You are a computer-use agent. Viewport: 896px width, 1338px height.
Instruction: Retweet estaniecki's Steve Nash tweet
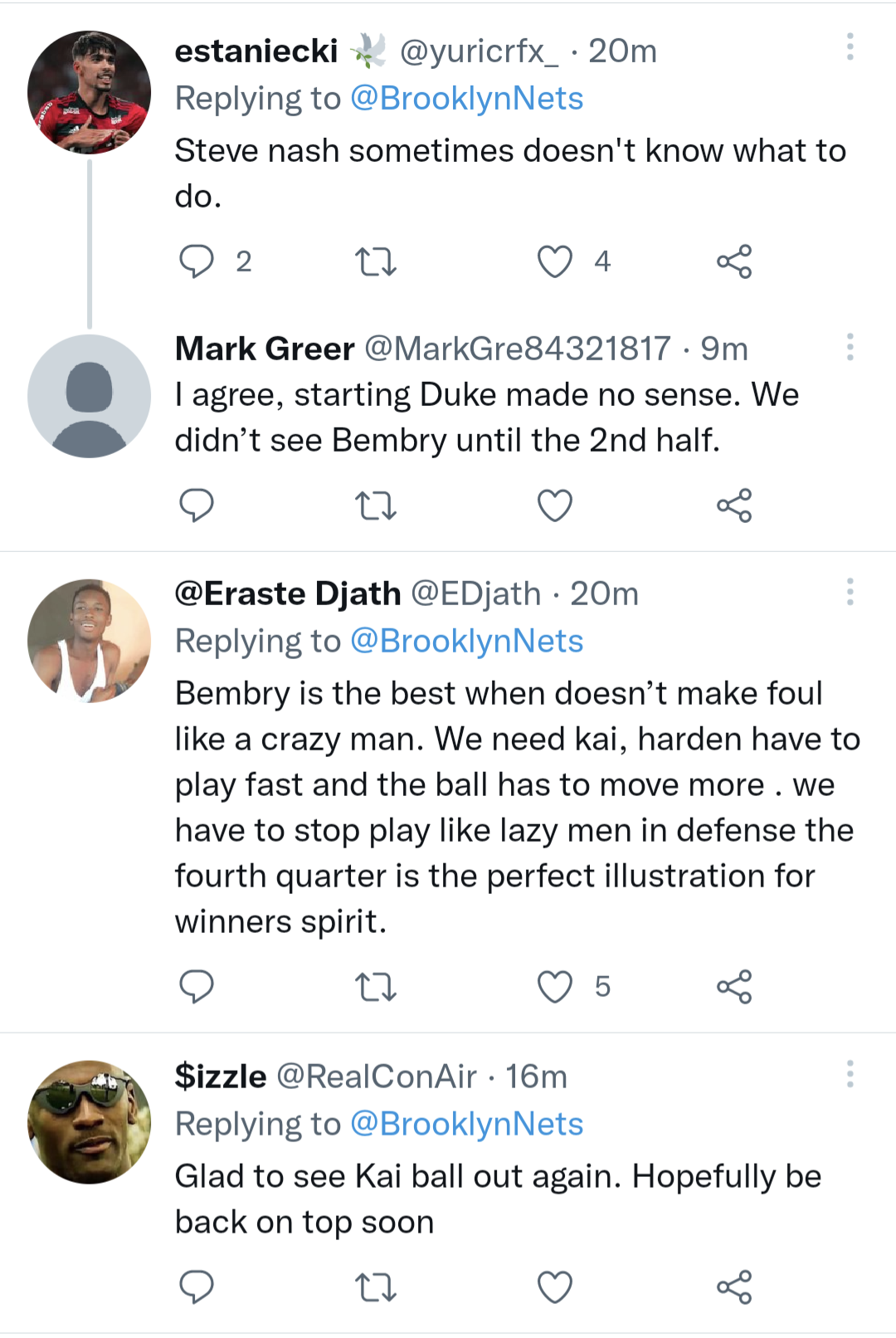376,262
